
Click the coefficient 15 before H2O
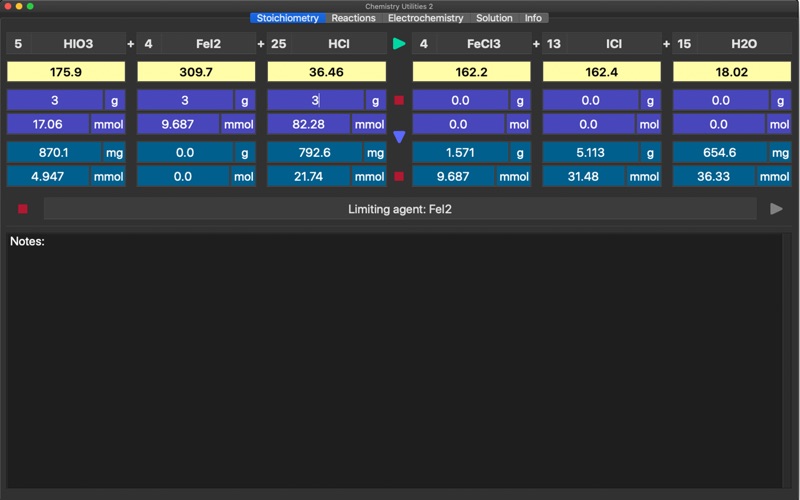tap(684, 44)
